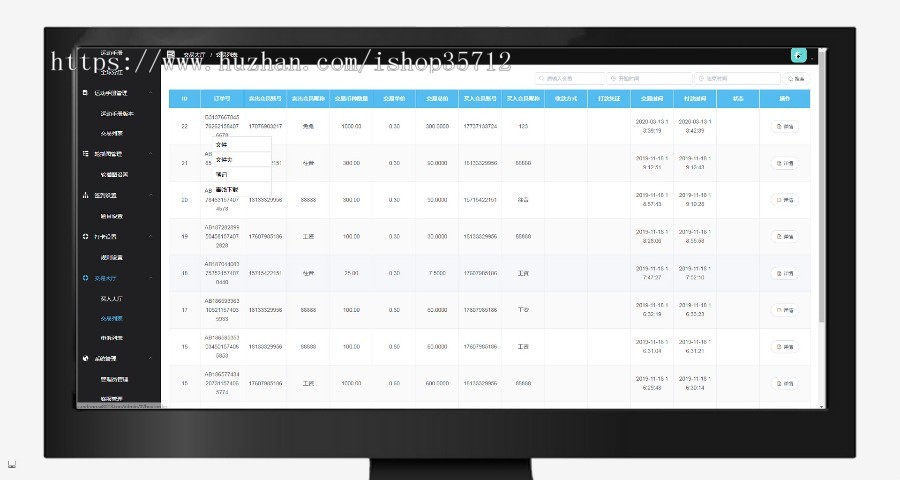Open 详情 for order ID 16

(x=785, y=347)
